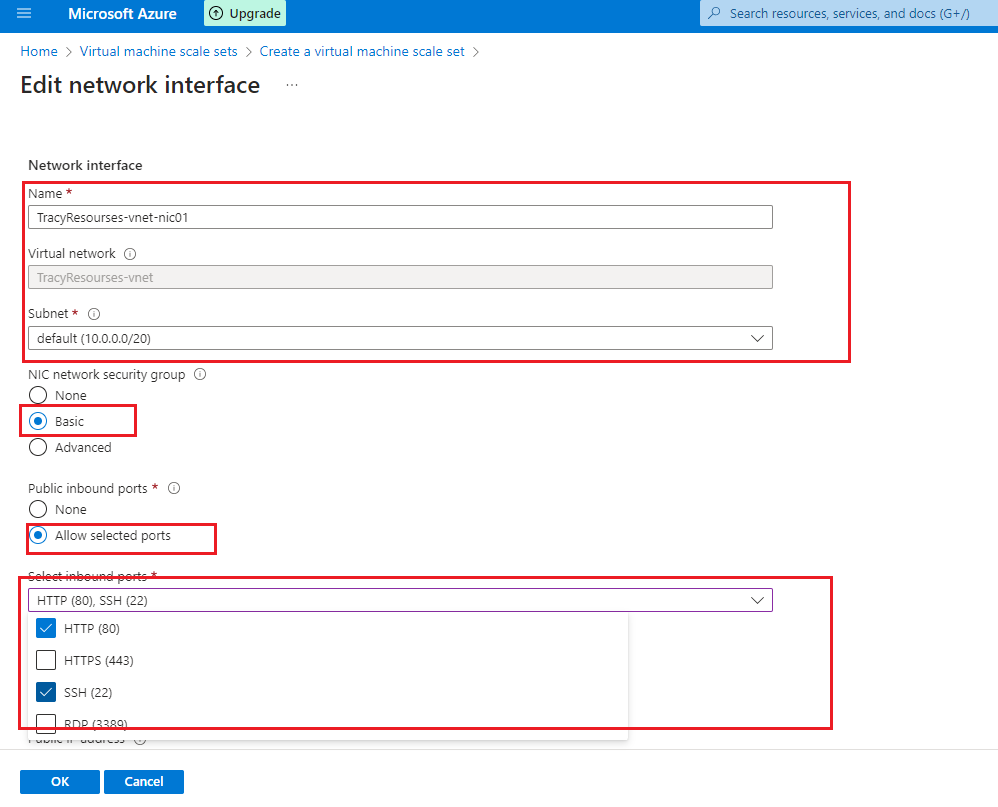The width and height of the screenshot is (998, 807).
Task: Uncheck the HTTP (80) checkbox
Action: click(46, 629)
